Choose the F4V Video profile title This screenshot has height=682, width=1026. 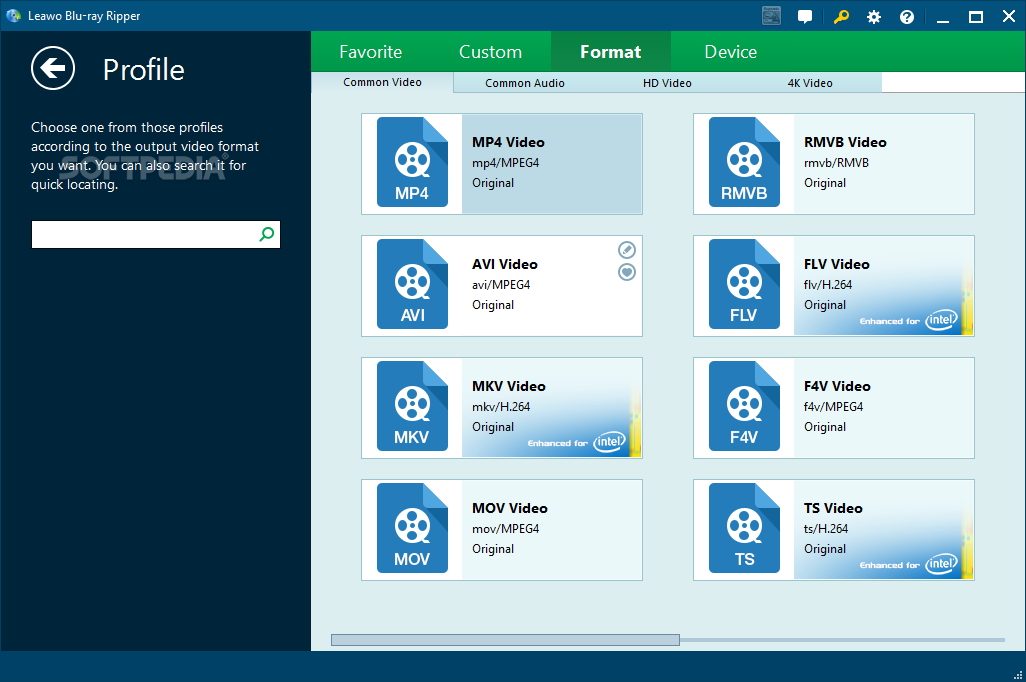click(x=838, y=386)
